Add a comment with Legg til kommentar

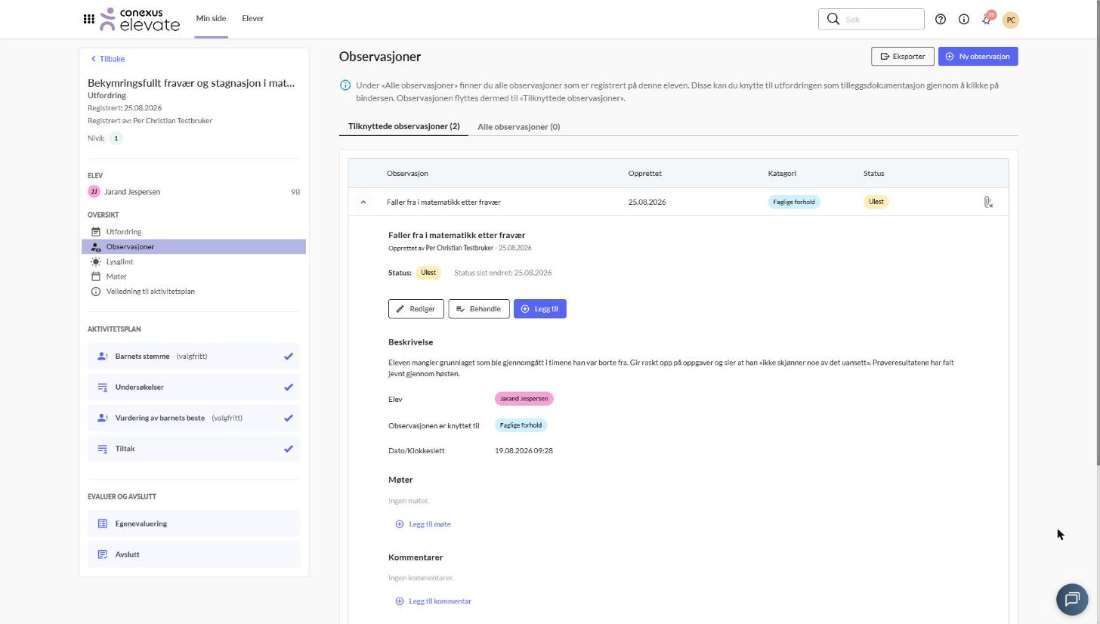(x=433, y=602)
